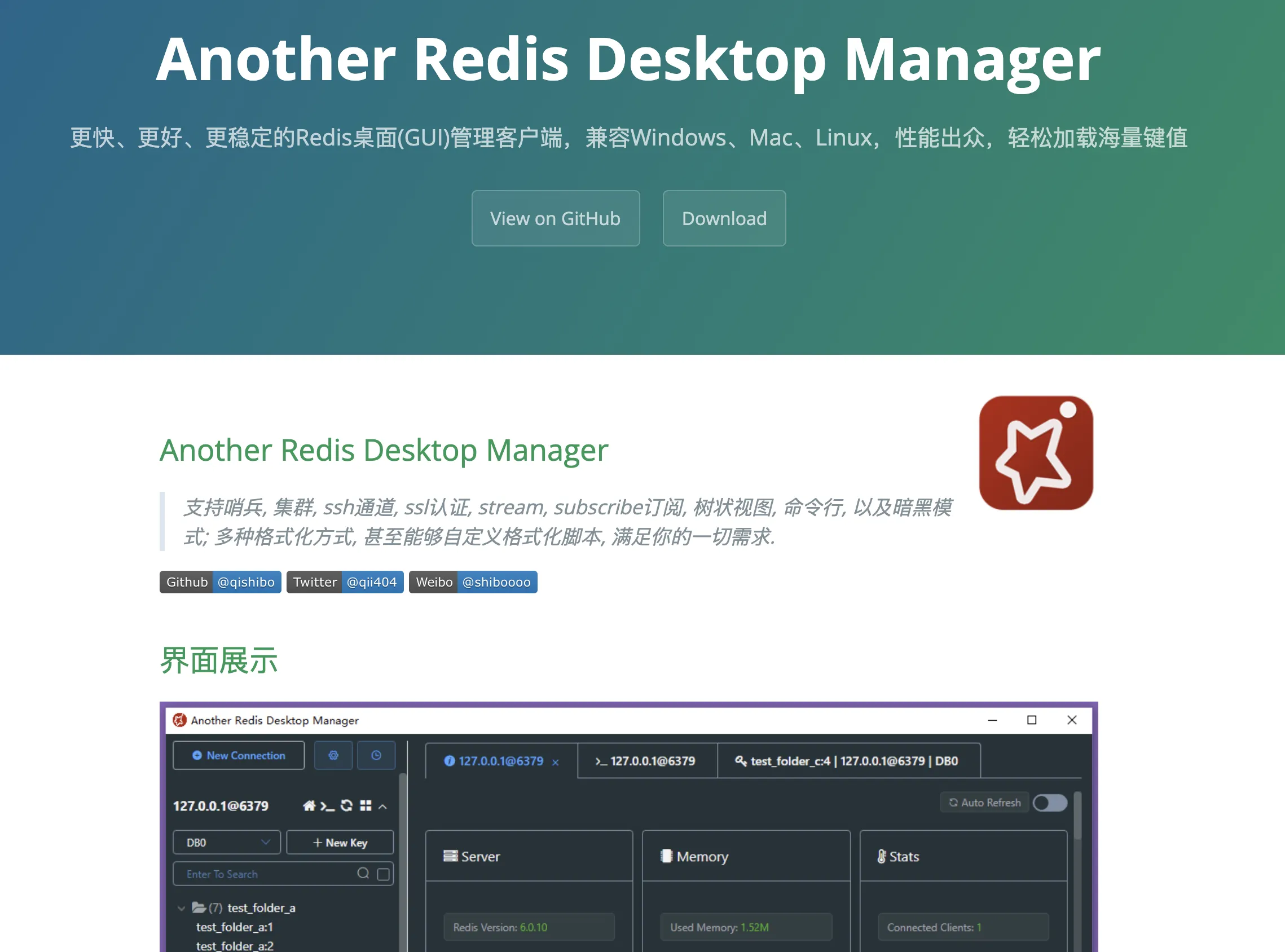Click Connected Clients: 1 value
The image size is (1285, 952).
click(x=963, y=927)
